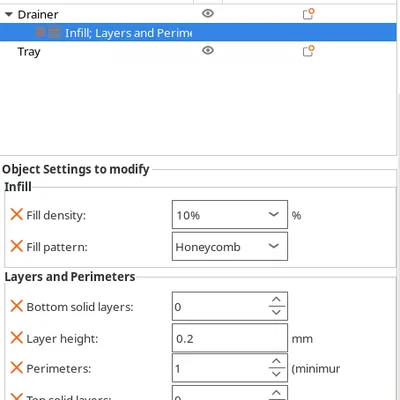Click the Layer height label
Screen dimensions: 400x400
(x=62, y=339)
